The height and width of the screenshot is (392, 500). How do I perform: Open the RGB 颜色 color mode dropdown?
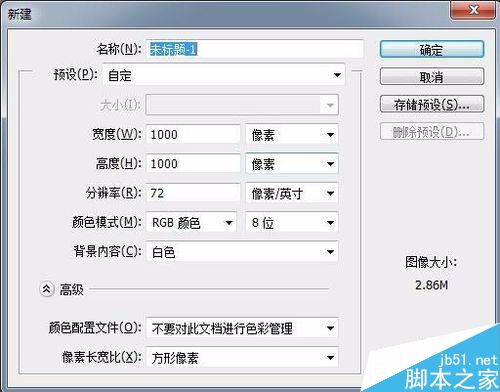click(191, 222)
